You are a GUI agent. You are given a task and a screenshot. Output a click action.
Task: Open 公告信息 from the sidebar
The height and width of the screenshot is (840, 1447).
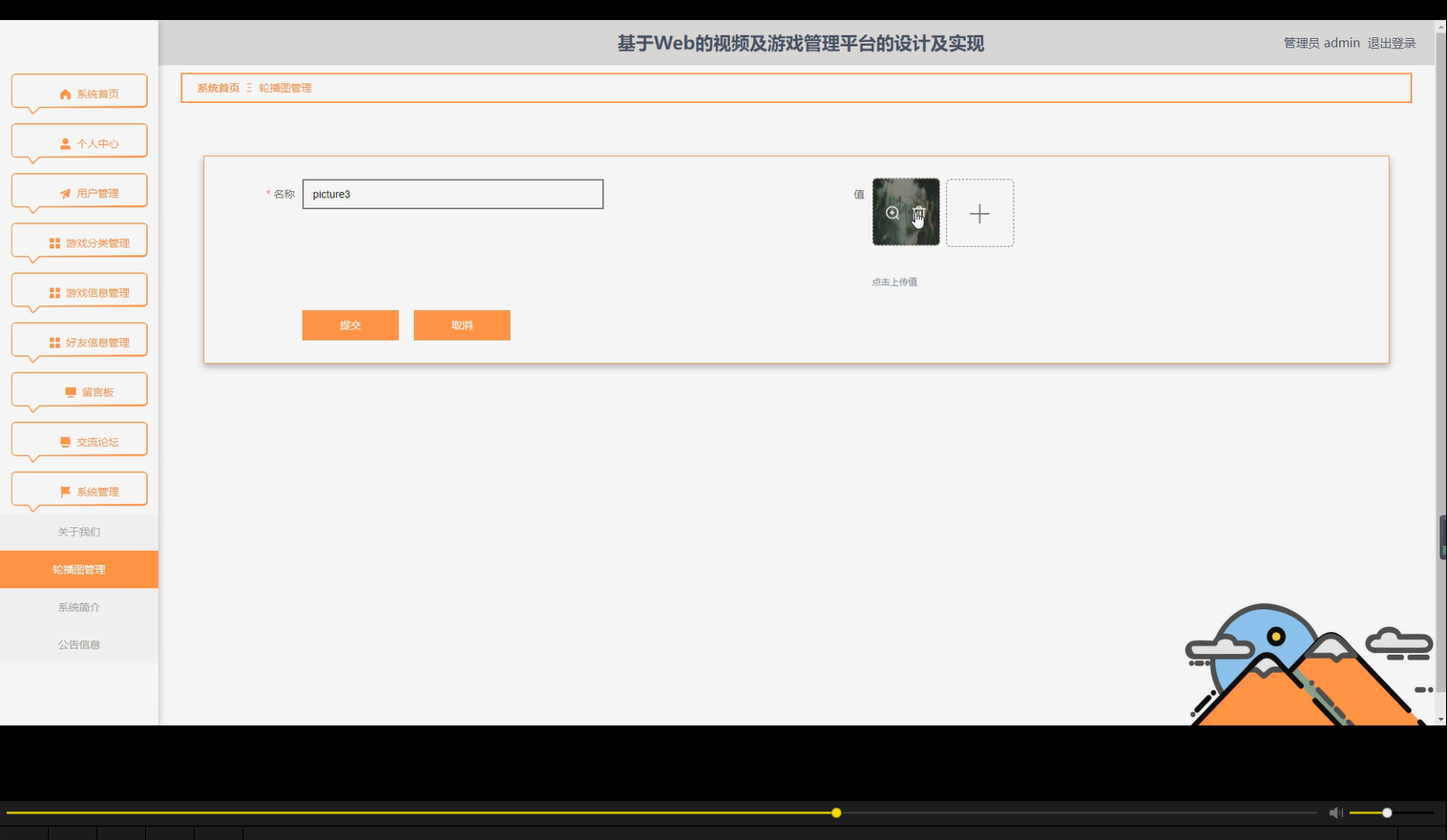[79, 644]
